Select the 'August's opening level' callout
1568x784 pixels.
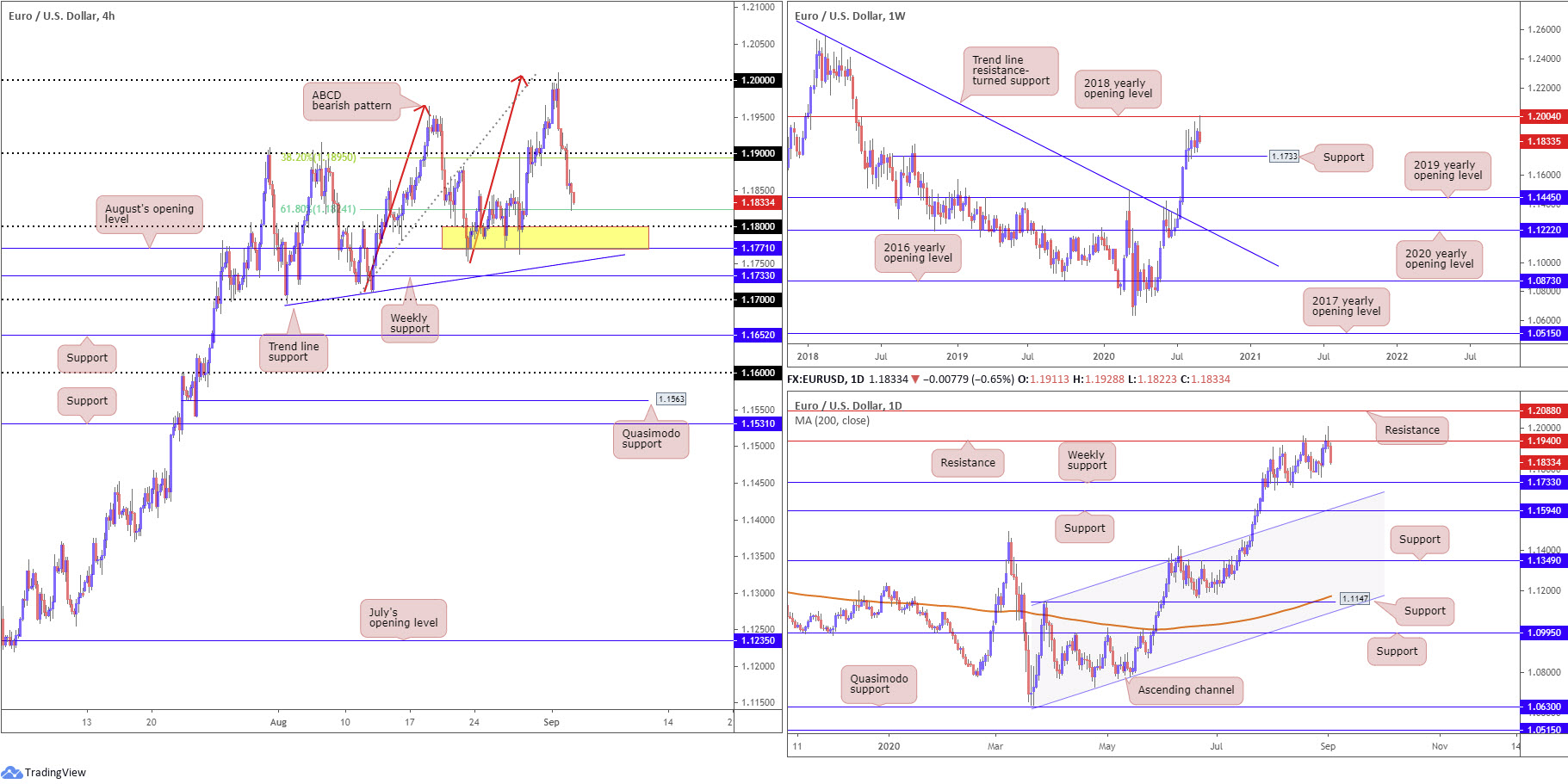point(149,213)
